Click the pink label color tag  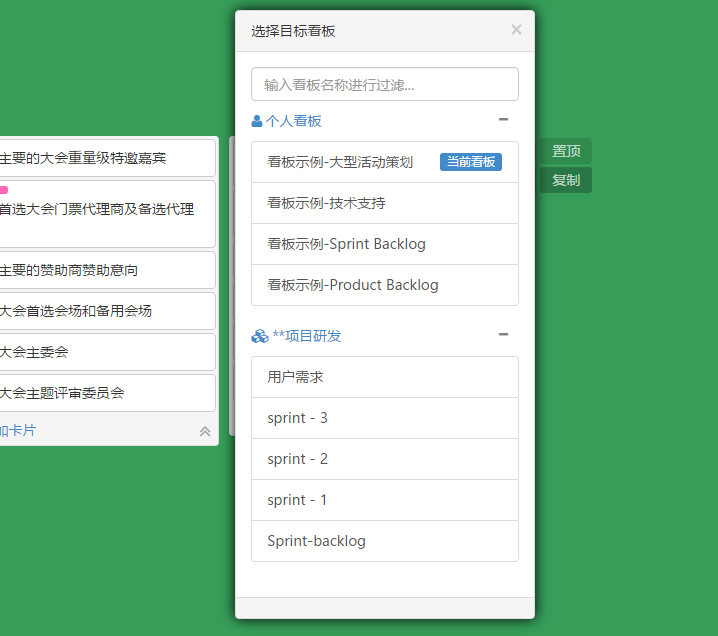[x=3, y=190]
